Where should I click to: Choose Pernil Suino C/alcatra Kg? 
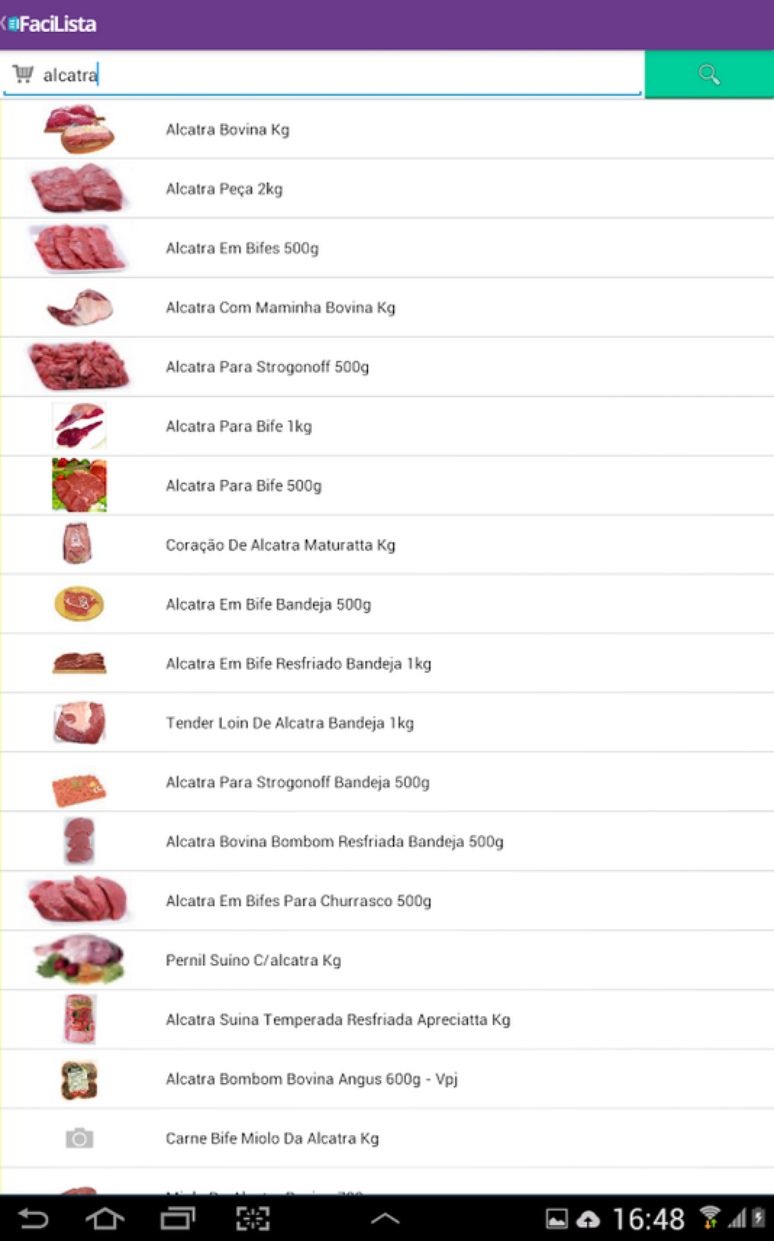253,960
